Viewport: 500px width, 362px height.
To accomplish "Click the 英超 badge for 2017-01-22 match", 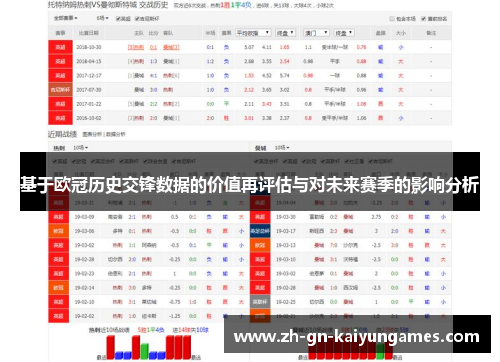I will pos(60,104).
